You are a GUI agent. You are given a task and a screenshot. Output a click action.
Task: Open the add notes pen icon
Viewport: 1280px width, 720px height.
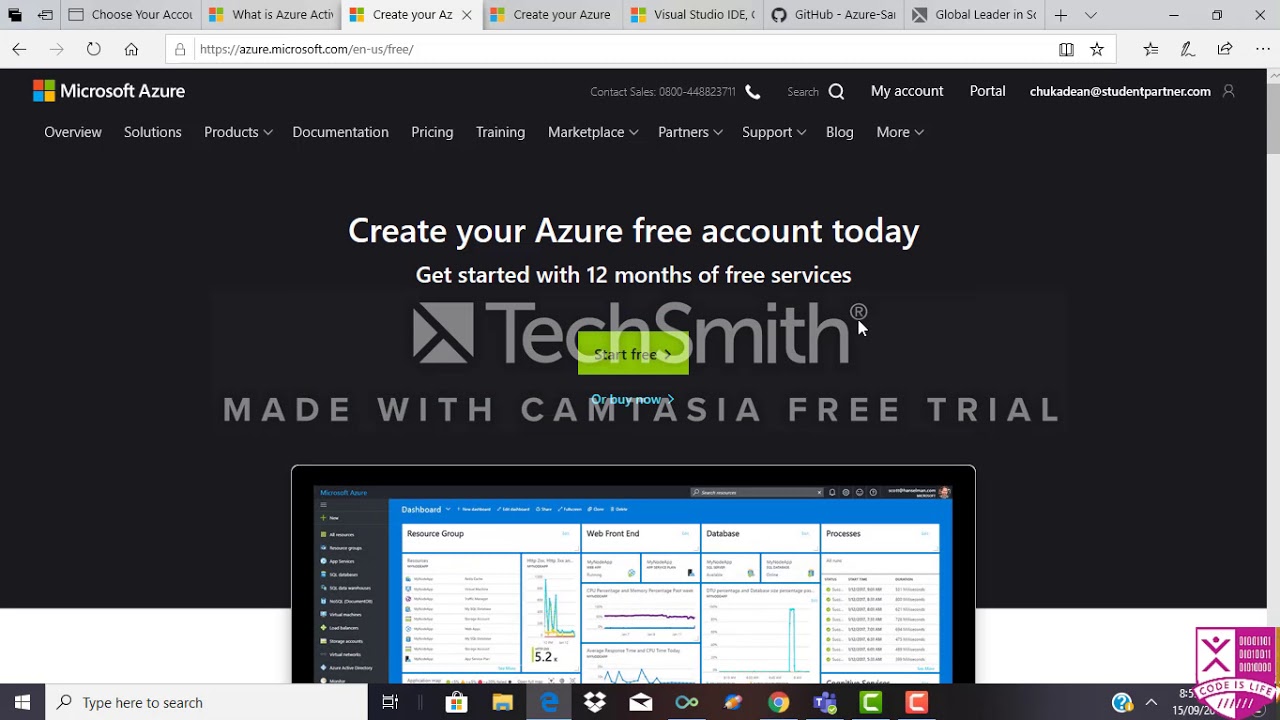coord(1188,49)
